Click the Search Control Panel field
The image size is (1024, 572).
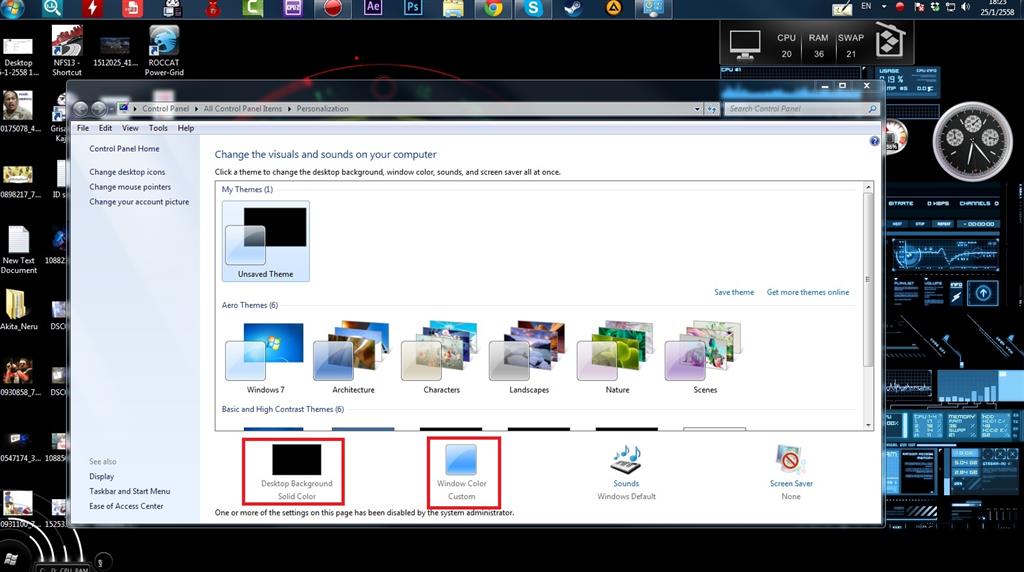(x=797, y=109)
